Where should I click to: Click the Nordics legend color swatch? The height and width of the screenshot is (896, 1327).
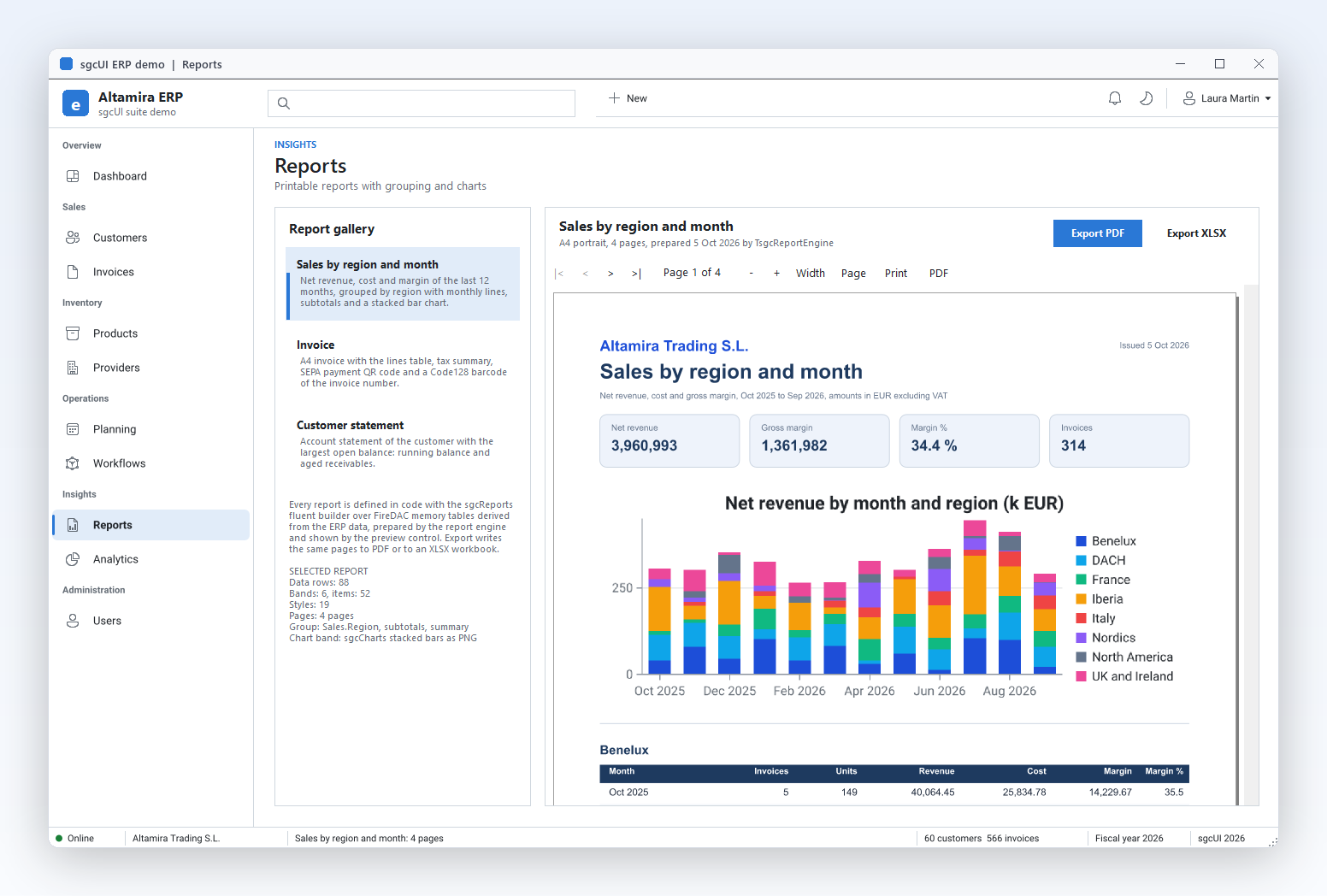[x=1081, y=638]
